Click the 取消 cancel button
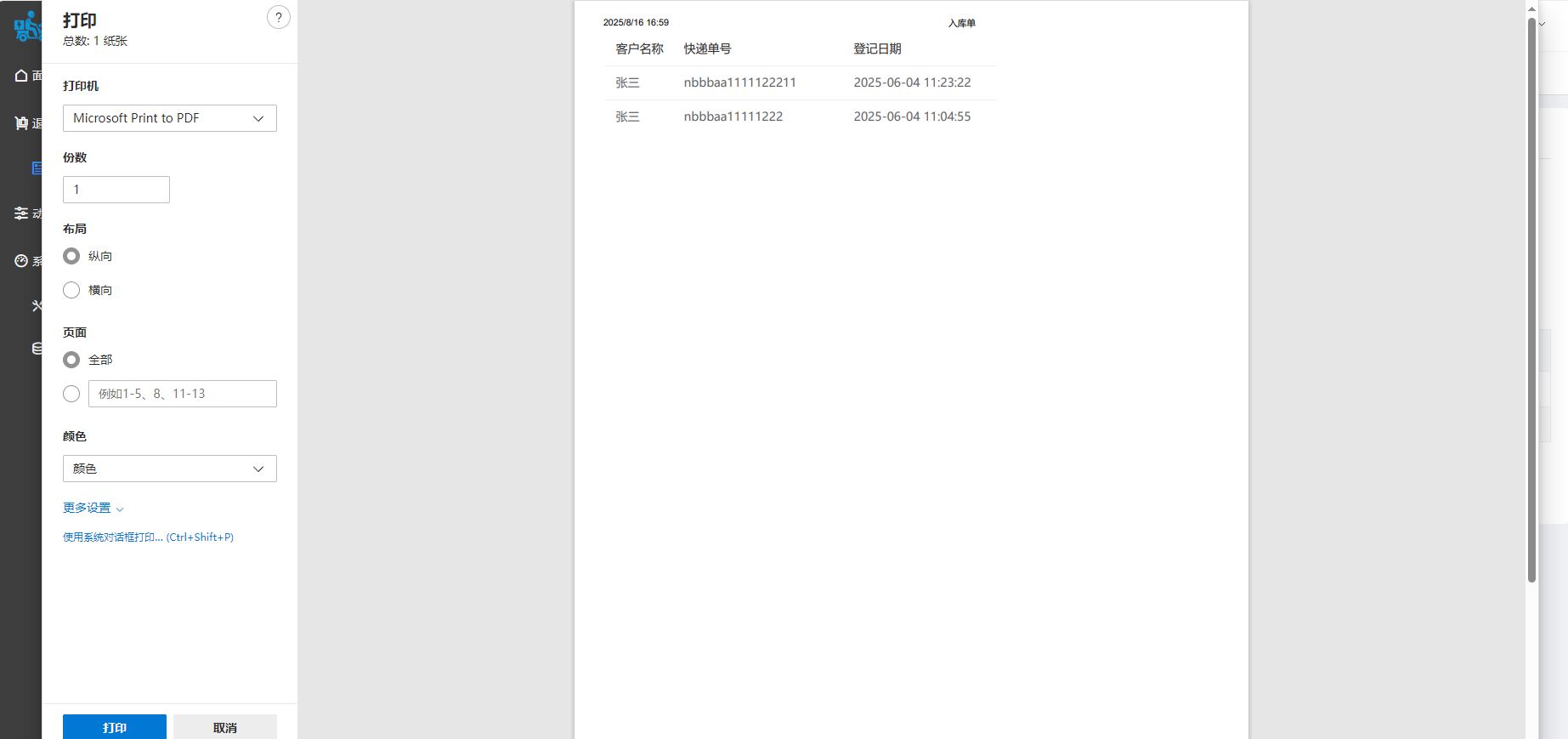Viewport: 1568px width, 739px height. [225, 727]
